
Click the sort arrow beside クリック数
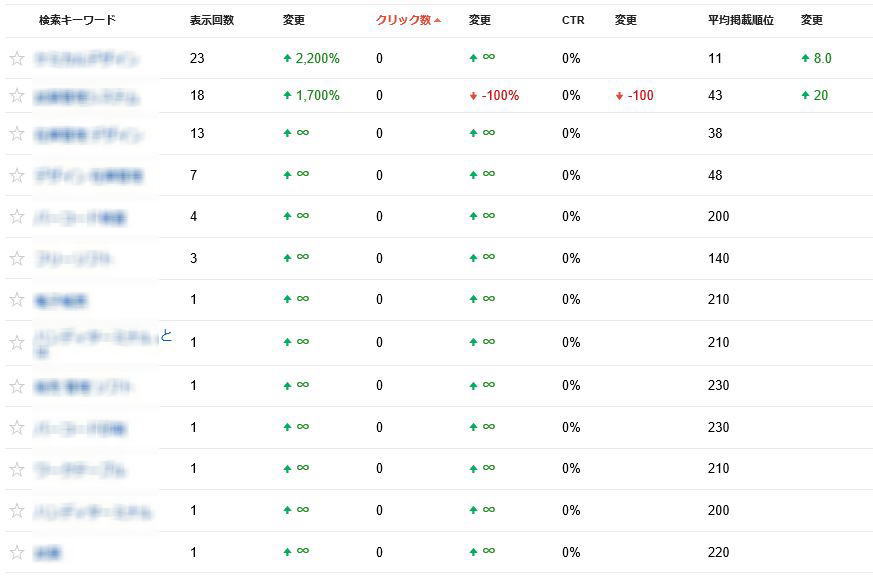click(438, 20)
